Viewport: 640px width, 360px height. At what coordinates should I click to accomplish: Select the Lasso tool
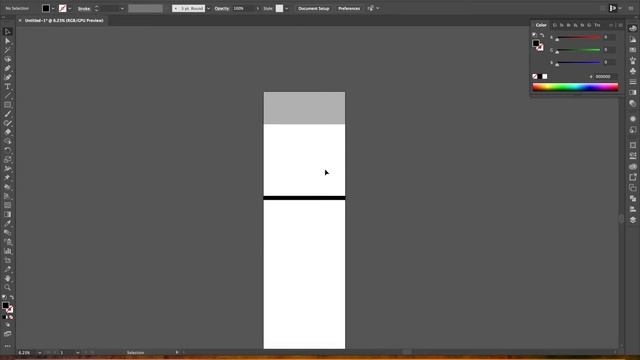click(7, 59)
